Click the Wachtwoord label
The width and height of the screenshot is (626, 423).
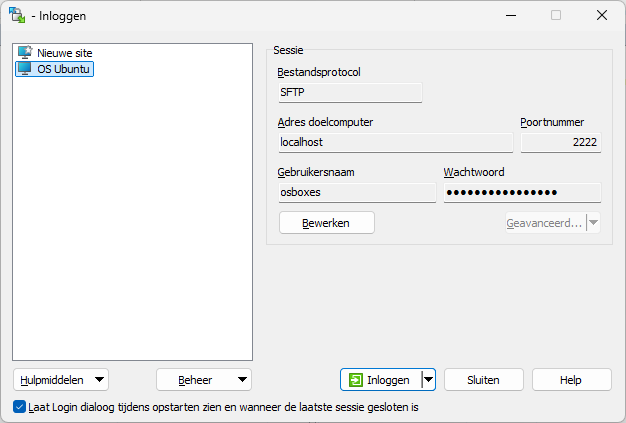[473, 172]
